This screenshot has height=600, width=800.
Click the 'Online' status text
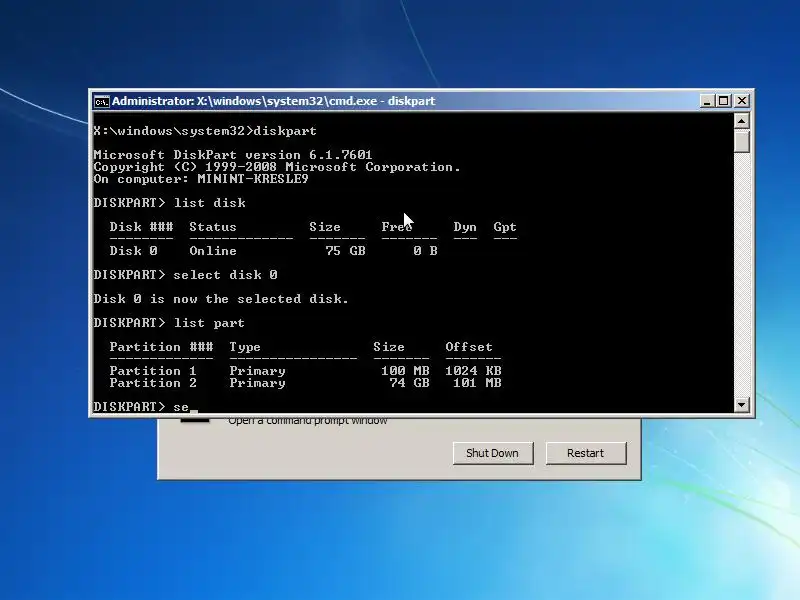(x=213, y=251)
